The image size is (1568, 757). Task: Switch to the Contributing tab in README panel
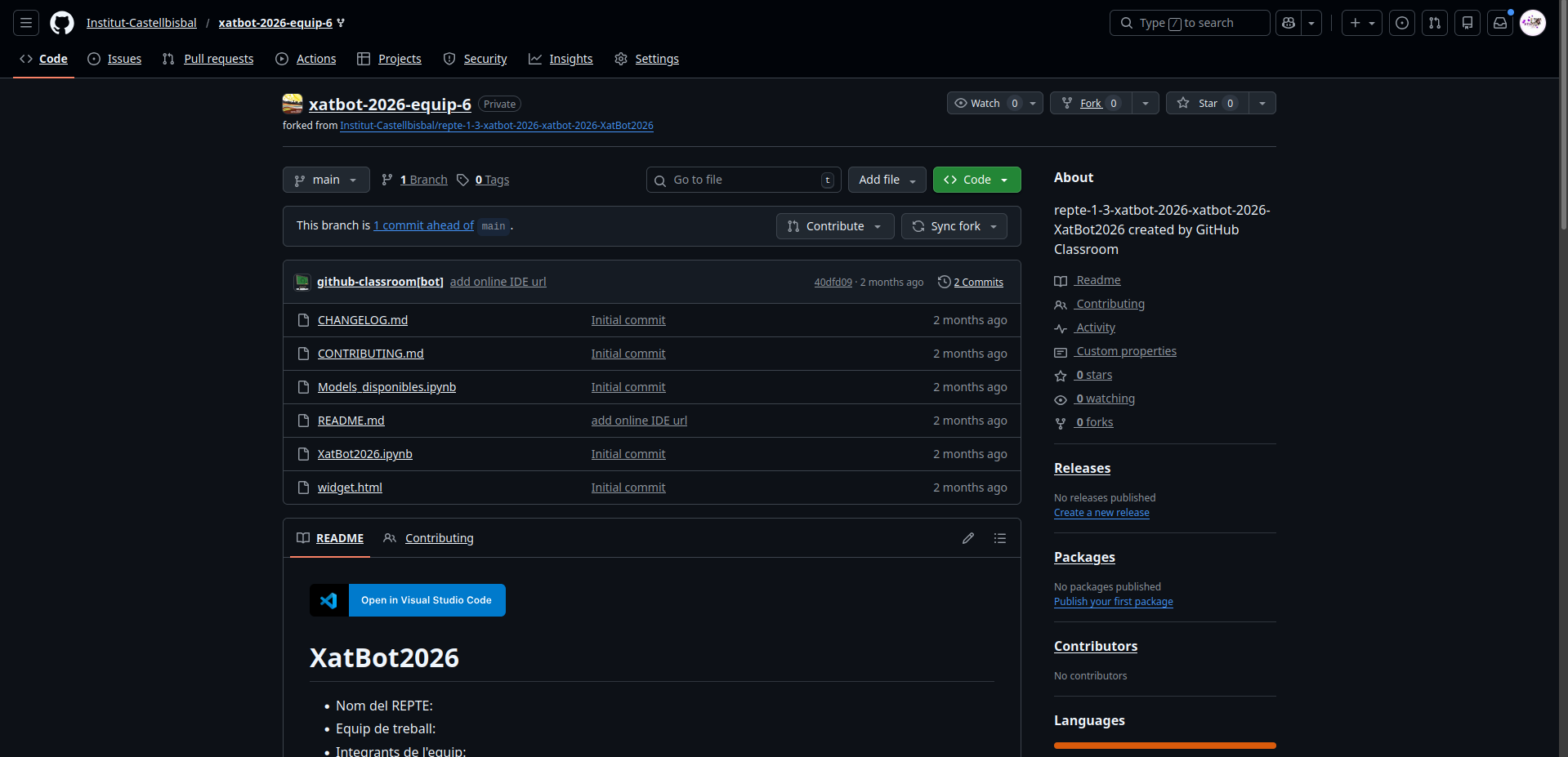click(x=439, y=538)
